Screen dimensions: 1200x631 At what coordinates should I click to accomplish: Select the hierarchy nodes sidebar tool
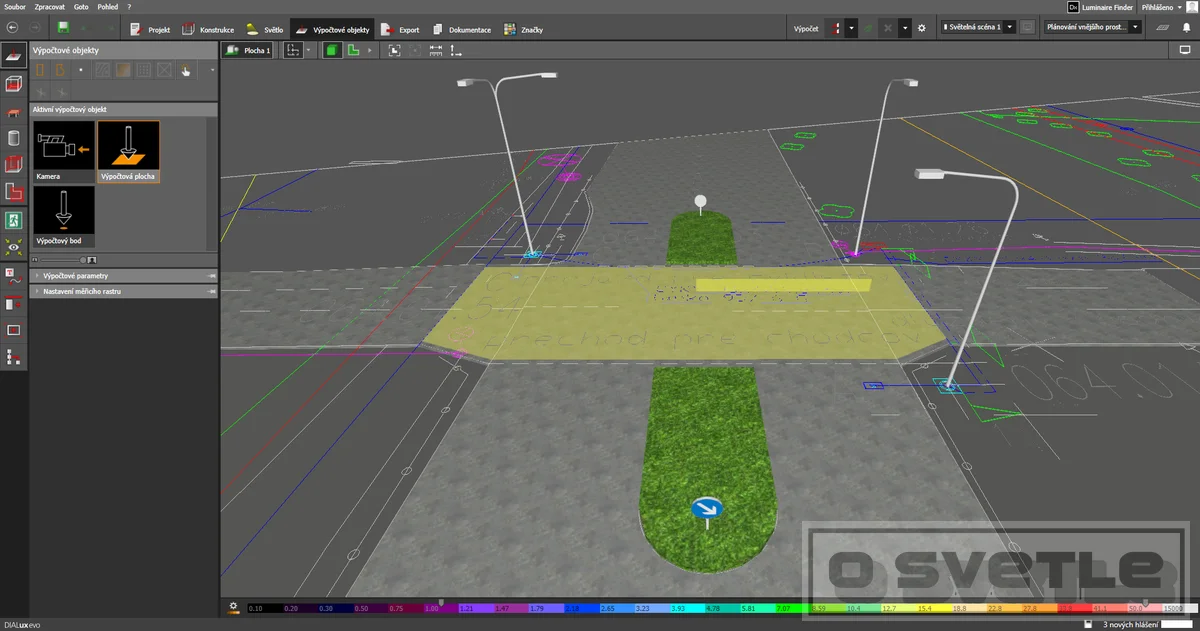point(14,356)
